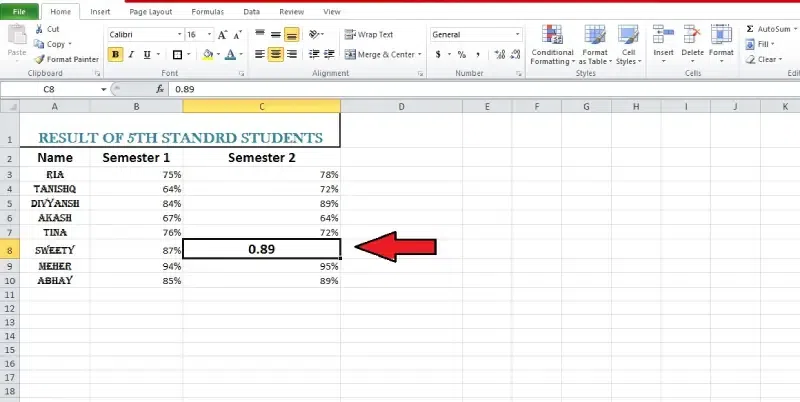Viewport: 800px width, 402px height.
Task: Click the Middle Align icon
Action: pyautogui.click(x=276, y=35)
